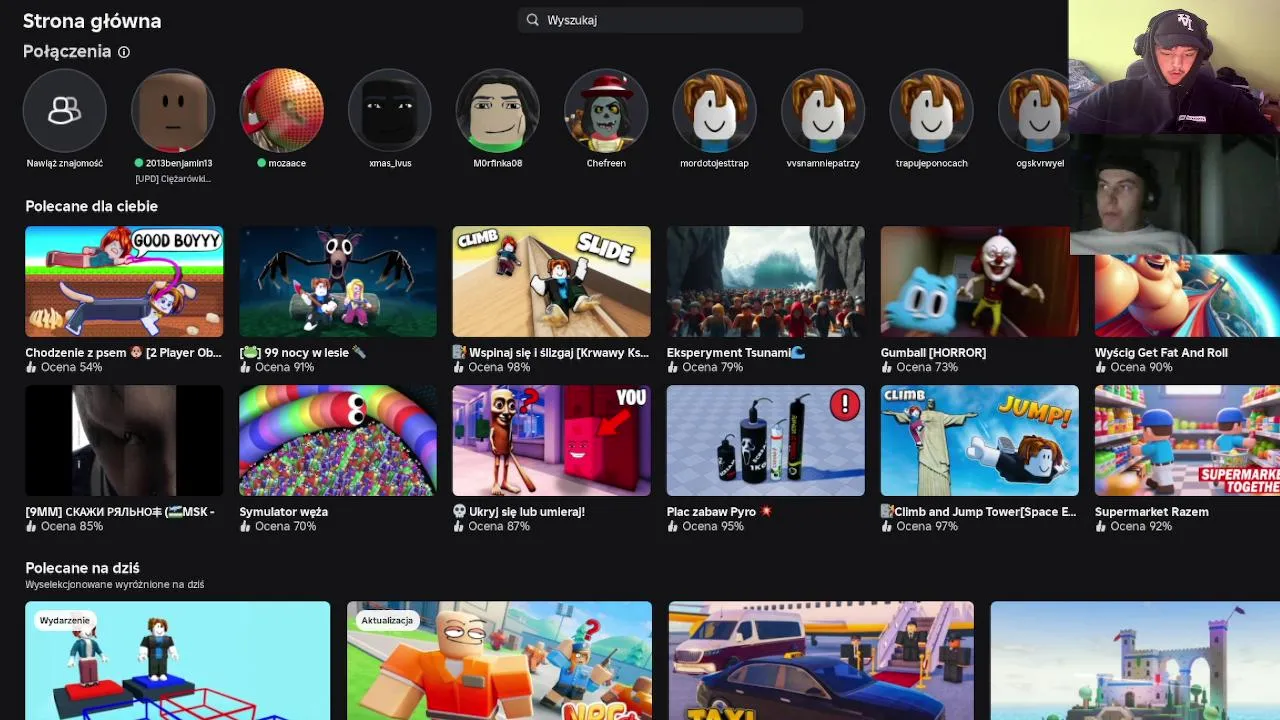This screenshot has width=1280, height=720.
Task: Click the Polecane dla ciebie heading
Action: tap(91, 206)
